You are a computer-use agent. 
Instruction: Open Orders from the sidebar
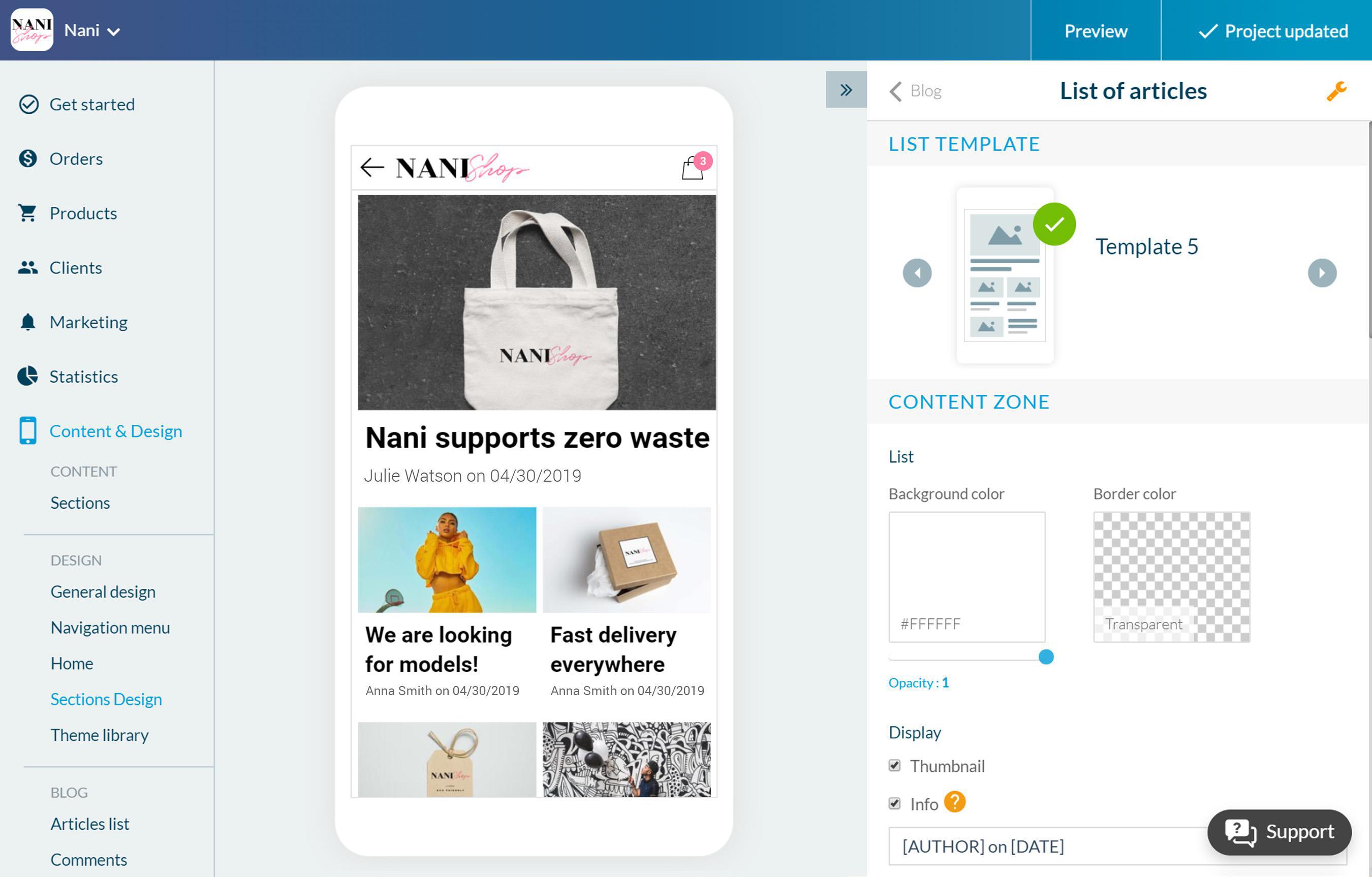pyautogui.click(x=76, y=159)
